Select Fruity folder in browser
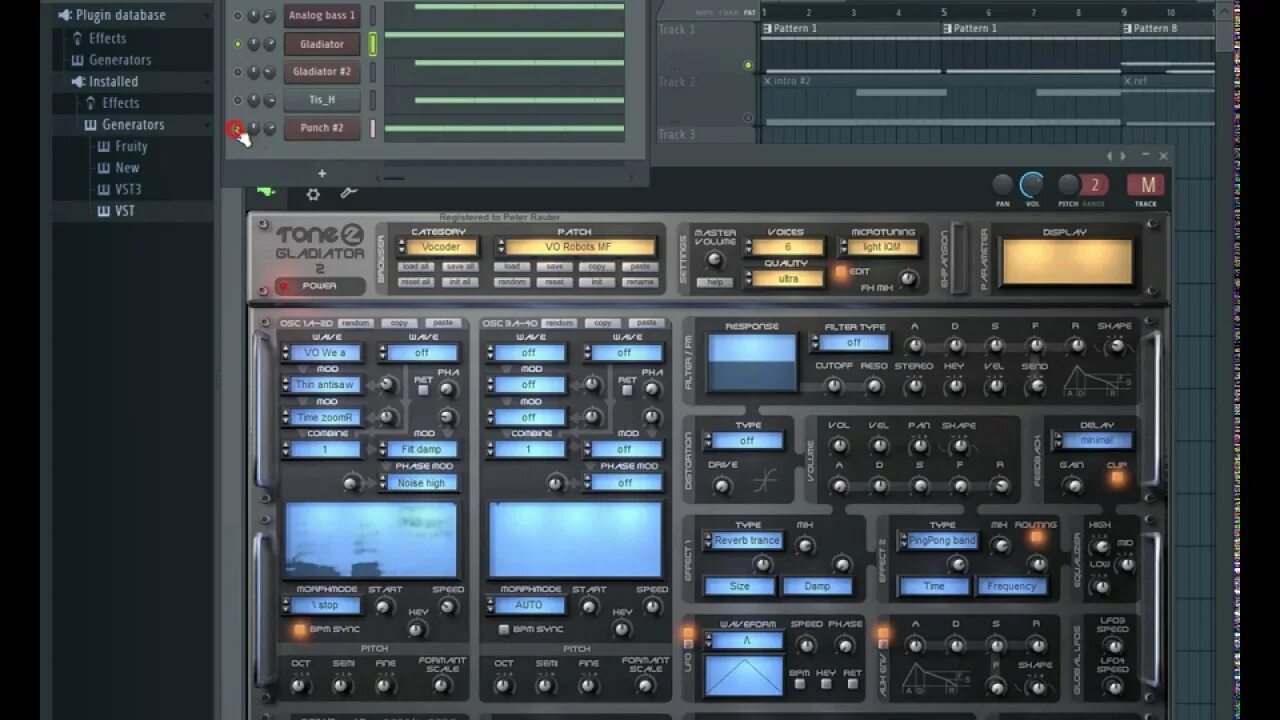Screen dimensions: 1280x720 tap(131, 146)
